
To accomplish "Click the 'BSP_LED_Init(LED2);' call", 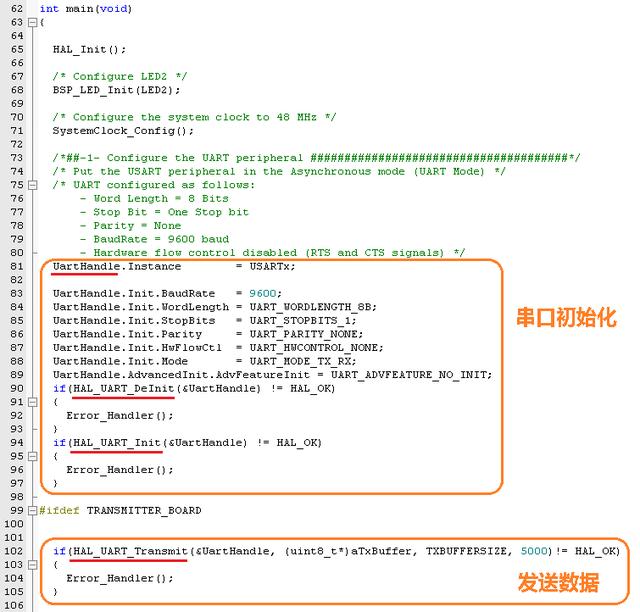I will 116,90.
